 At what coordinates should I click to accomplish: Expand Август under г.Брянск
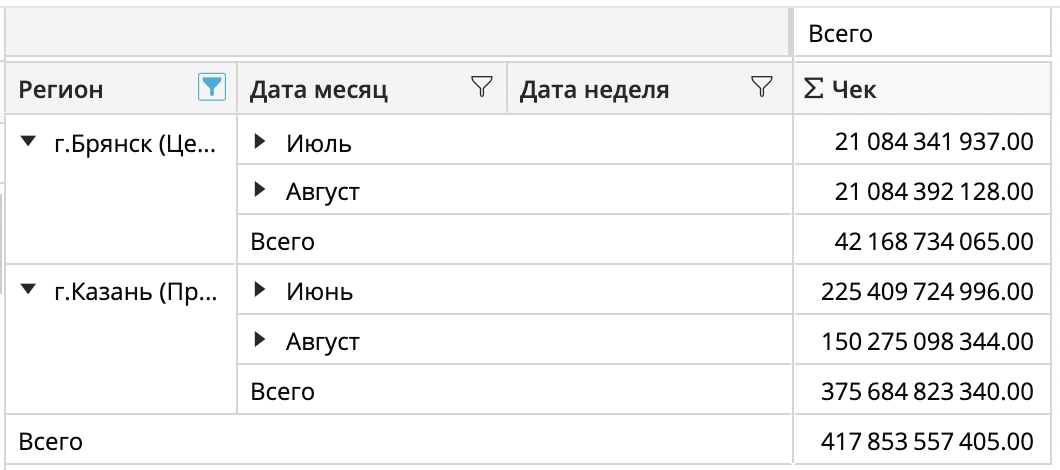pos(261,190)
